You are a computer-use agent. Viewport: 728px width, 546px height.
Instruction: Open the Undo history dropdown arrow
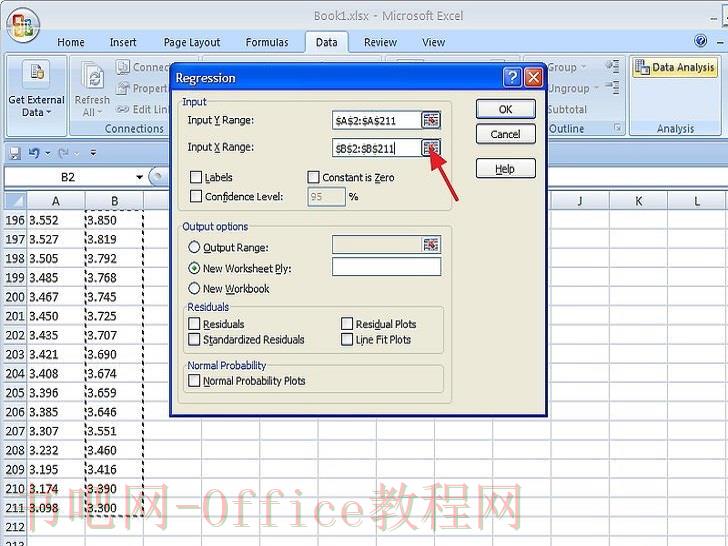coord(47,153)
